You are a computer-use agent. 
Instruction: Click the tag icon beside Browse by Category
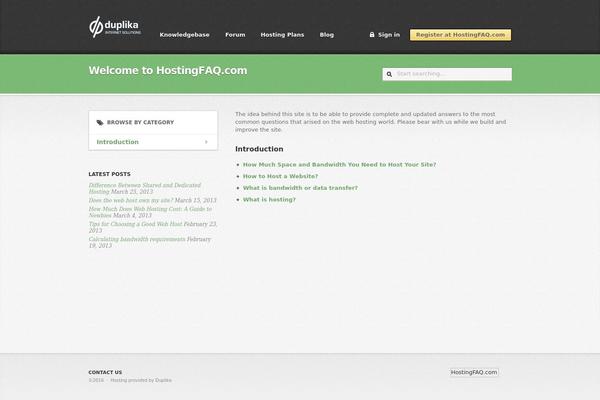tap(100, 122)
